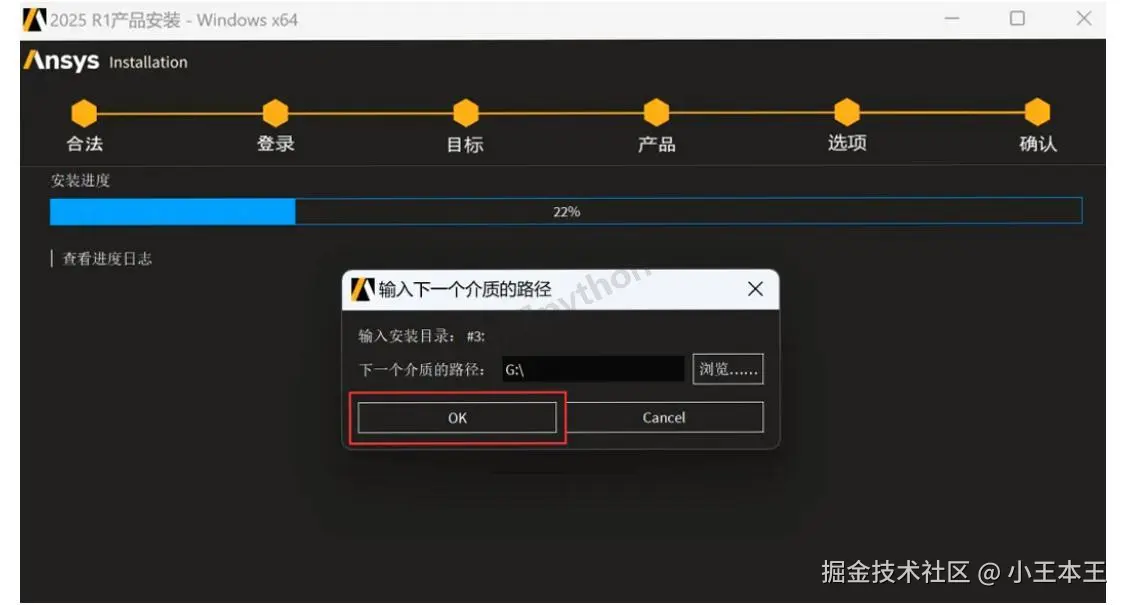Click the media path input showing G:\
Viewport: 1126px width, 605px height.
[590, 368]
